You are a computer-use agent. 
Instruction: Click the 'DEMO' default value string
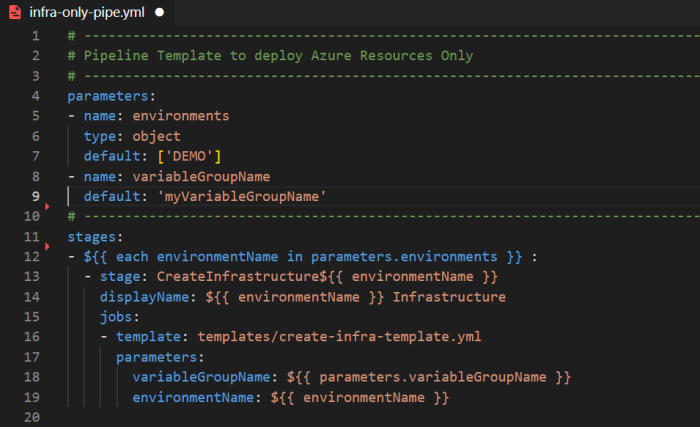pos(186,156)
